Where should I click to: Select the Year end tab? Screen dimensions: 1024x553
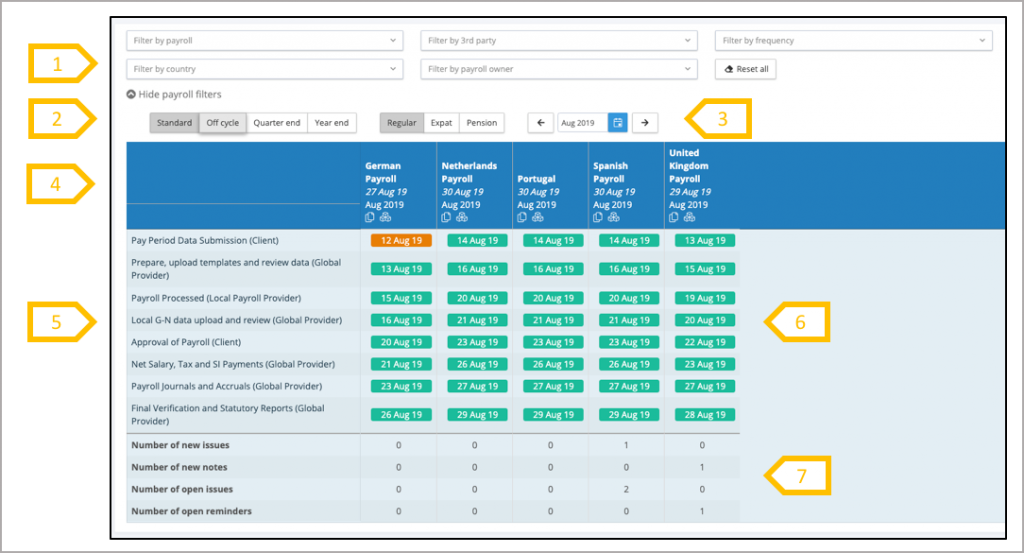pyautogui.click(x=331, y=123)
